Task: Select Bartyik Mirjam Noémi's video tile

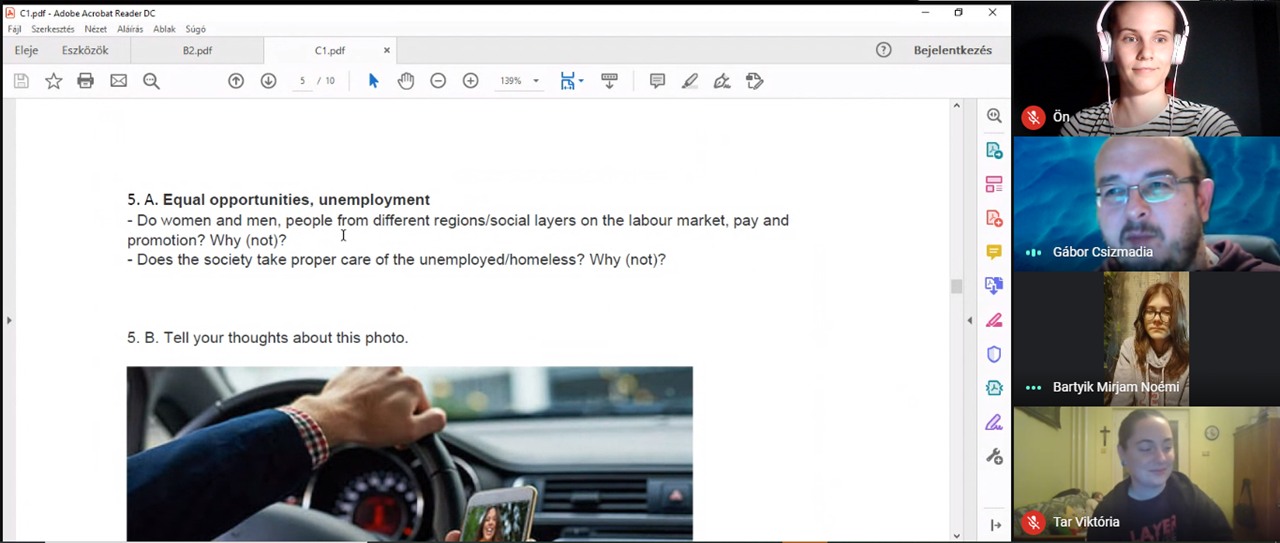Action: [x=1146, y=339]
